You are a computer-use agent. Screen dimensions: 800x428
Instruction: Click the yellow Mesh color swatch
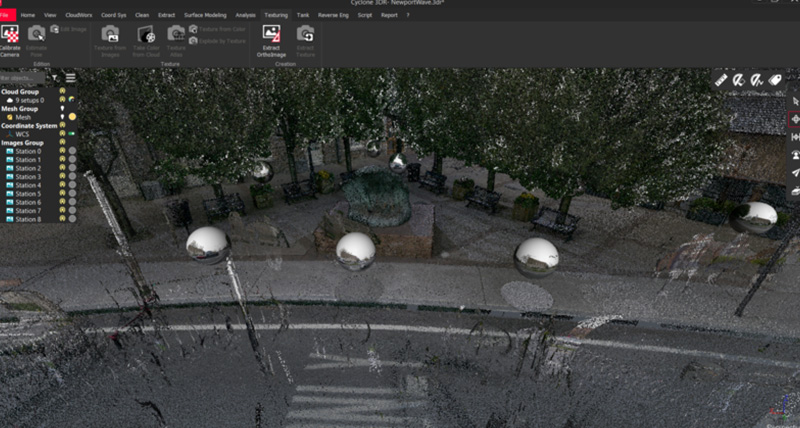pyautogui.click(x=72, y=117)
